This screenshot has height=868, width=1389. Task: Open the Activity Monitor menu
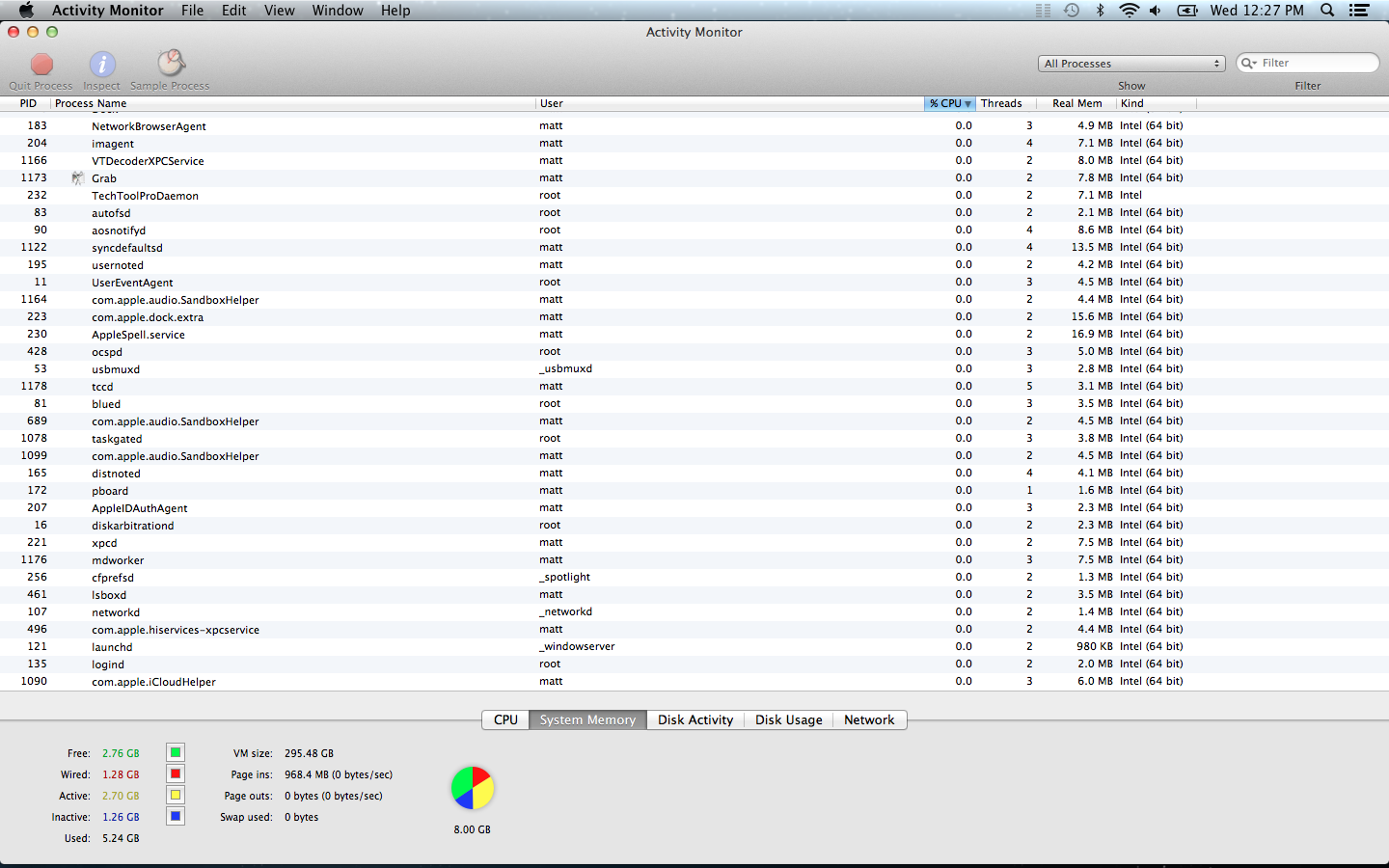point(107,10)
